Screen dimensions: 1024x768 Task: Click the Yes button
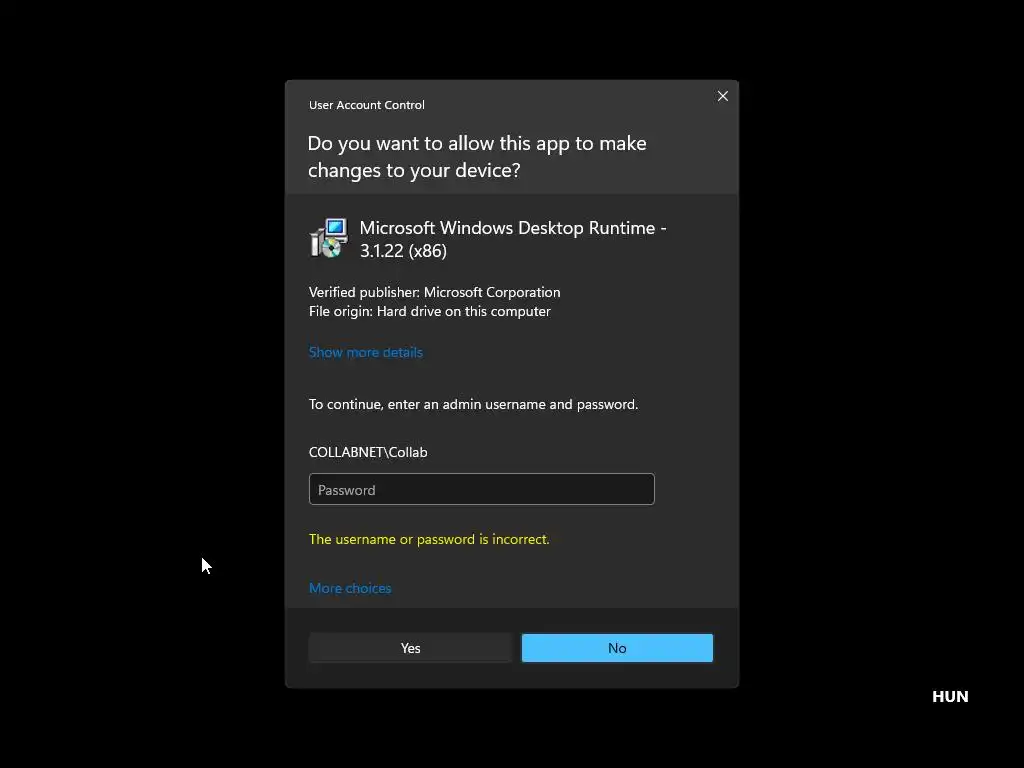pyautogui.click(x=410, y=648)
